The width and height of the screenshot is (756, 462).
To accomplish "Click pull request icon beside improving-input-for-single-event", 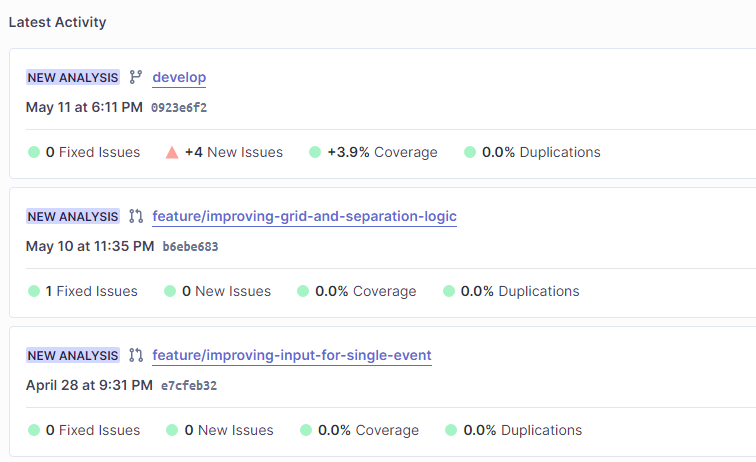I will (136, 355).
